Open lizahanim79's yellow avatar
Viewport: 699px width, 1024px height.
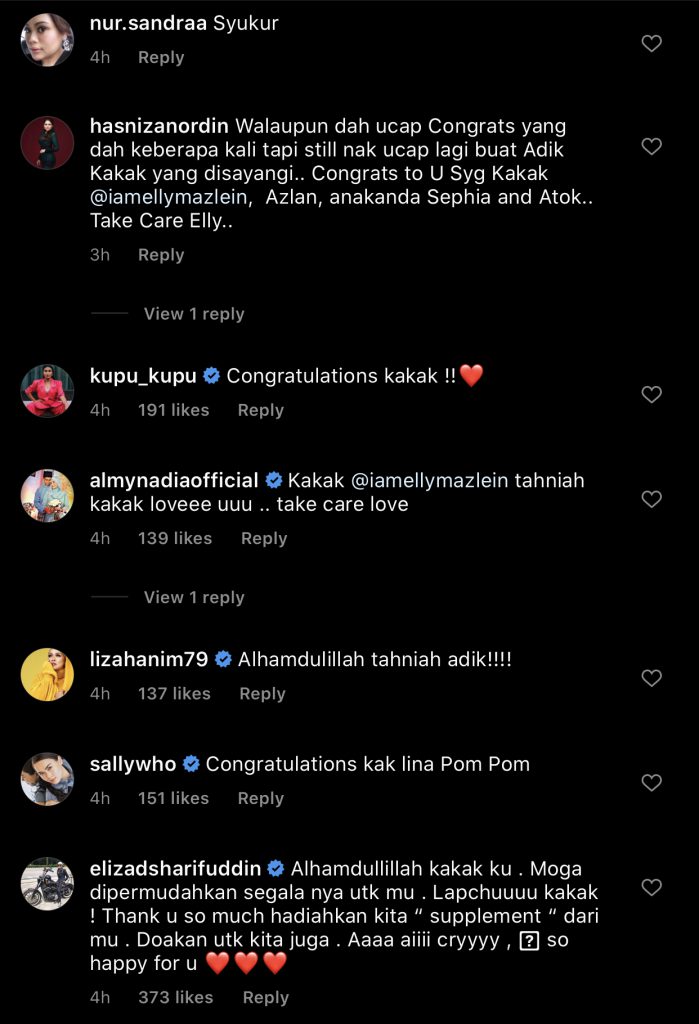pyautogui.click(x=47, y=675)
